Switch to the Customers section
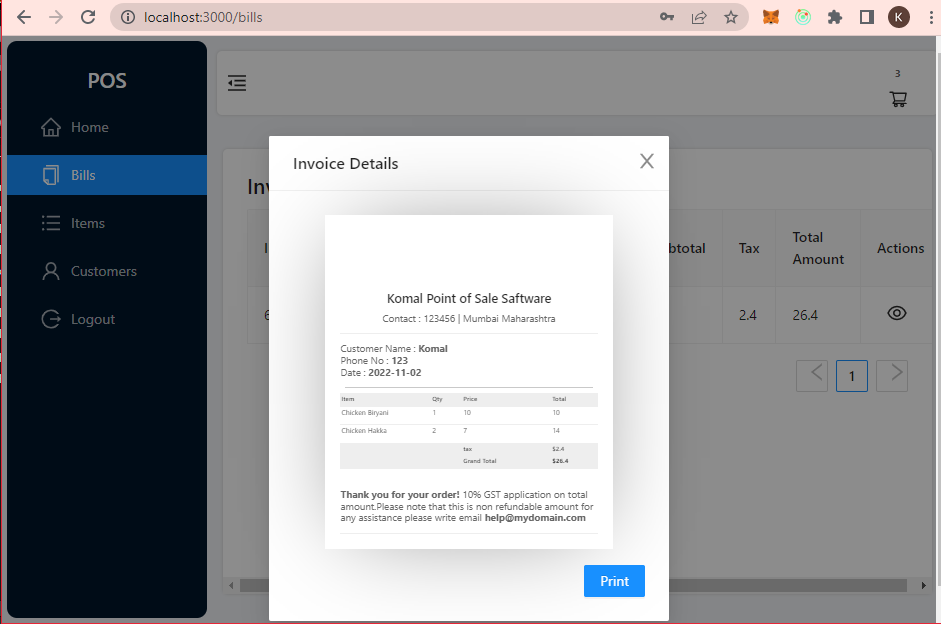The image size is (941, 624). [105, 271]
